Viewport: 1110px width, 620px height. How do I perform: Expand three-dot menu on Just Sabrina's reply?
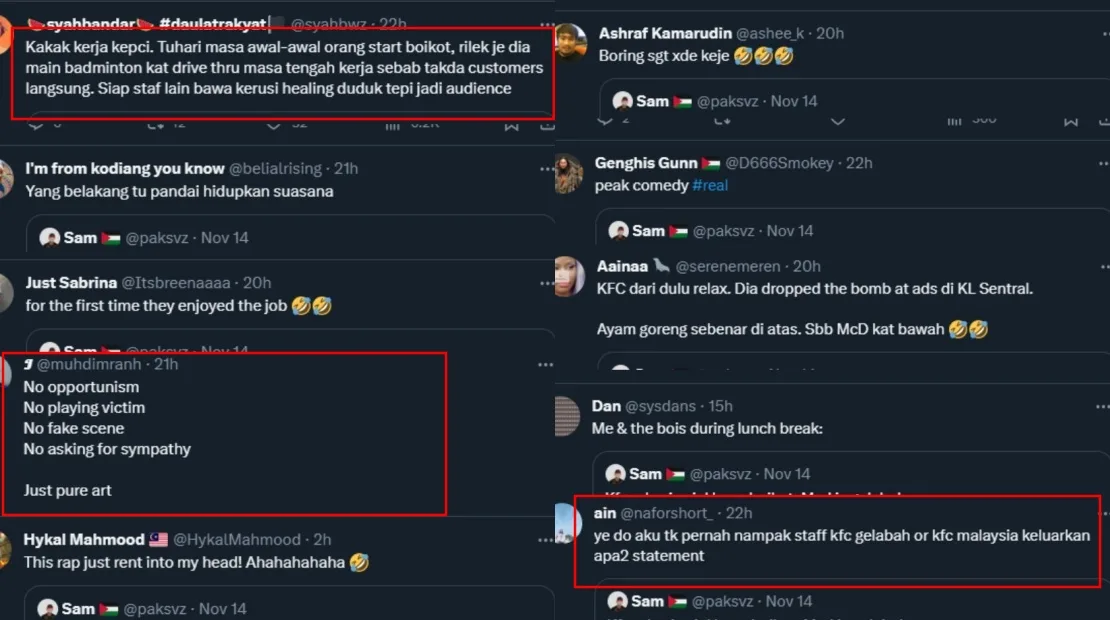[x=544, y=283]
